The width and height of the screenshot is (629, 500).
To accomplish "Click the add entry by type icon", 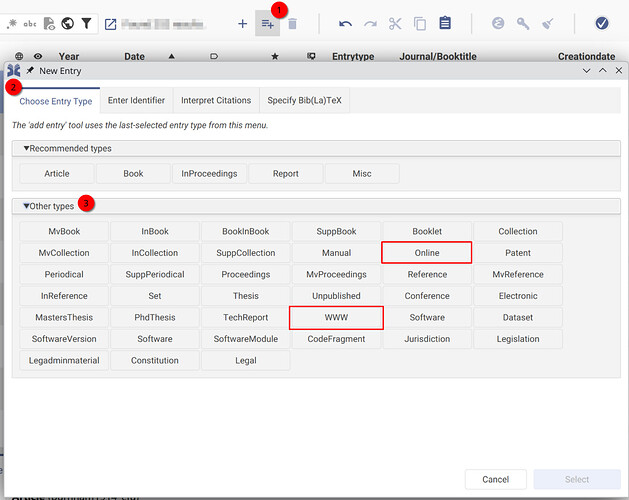I will click(268, 24).
